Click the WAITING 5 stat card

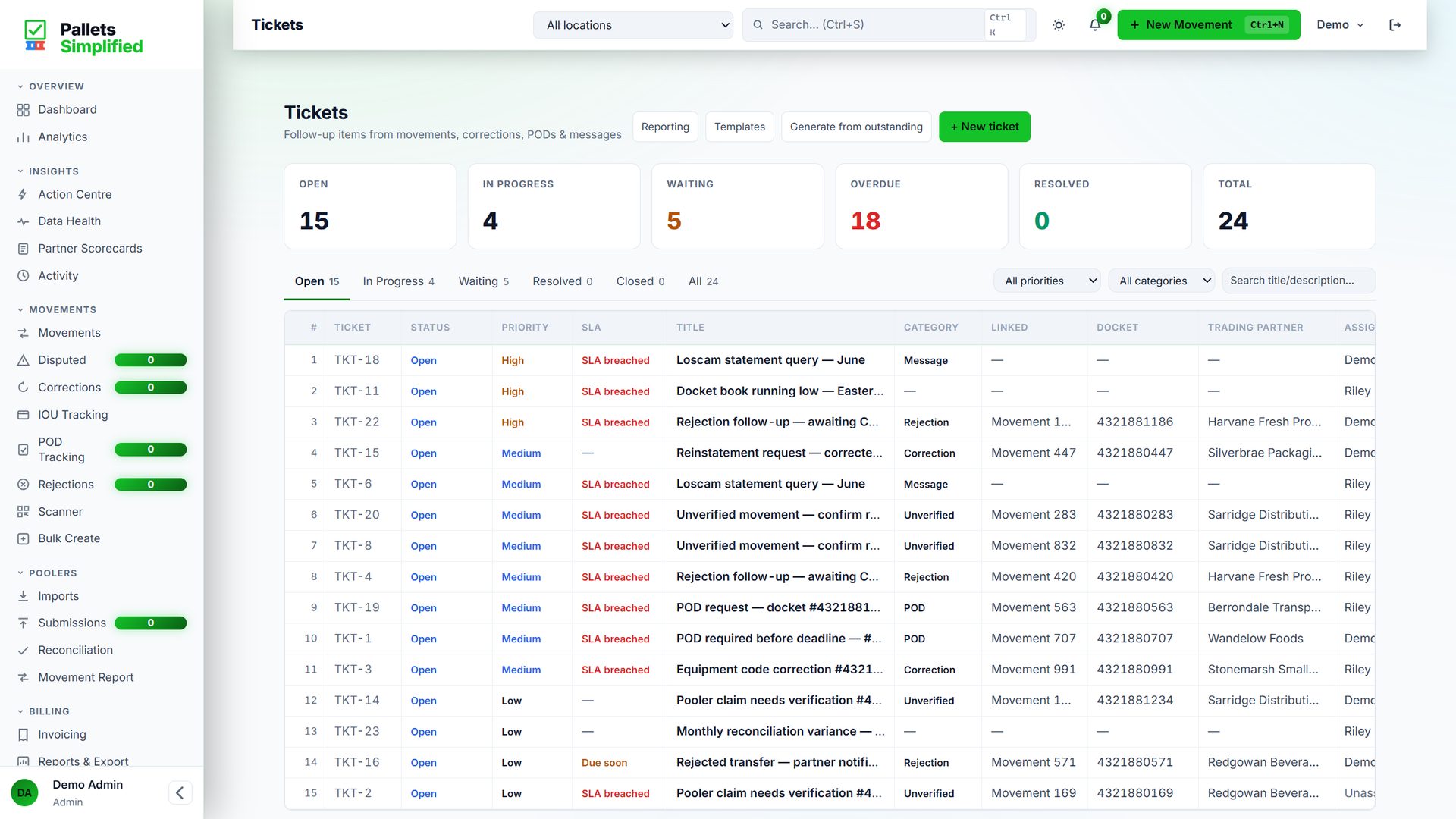(x=738, y=206)
